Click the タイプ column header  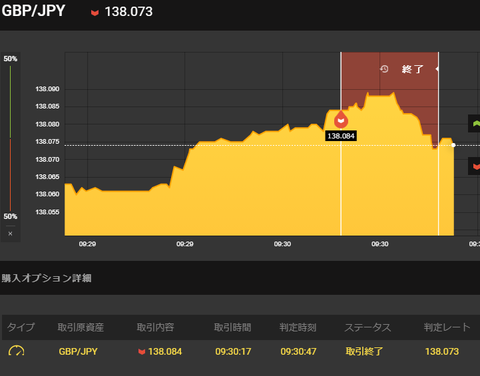[x=21, y=327]
